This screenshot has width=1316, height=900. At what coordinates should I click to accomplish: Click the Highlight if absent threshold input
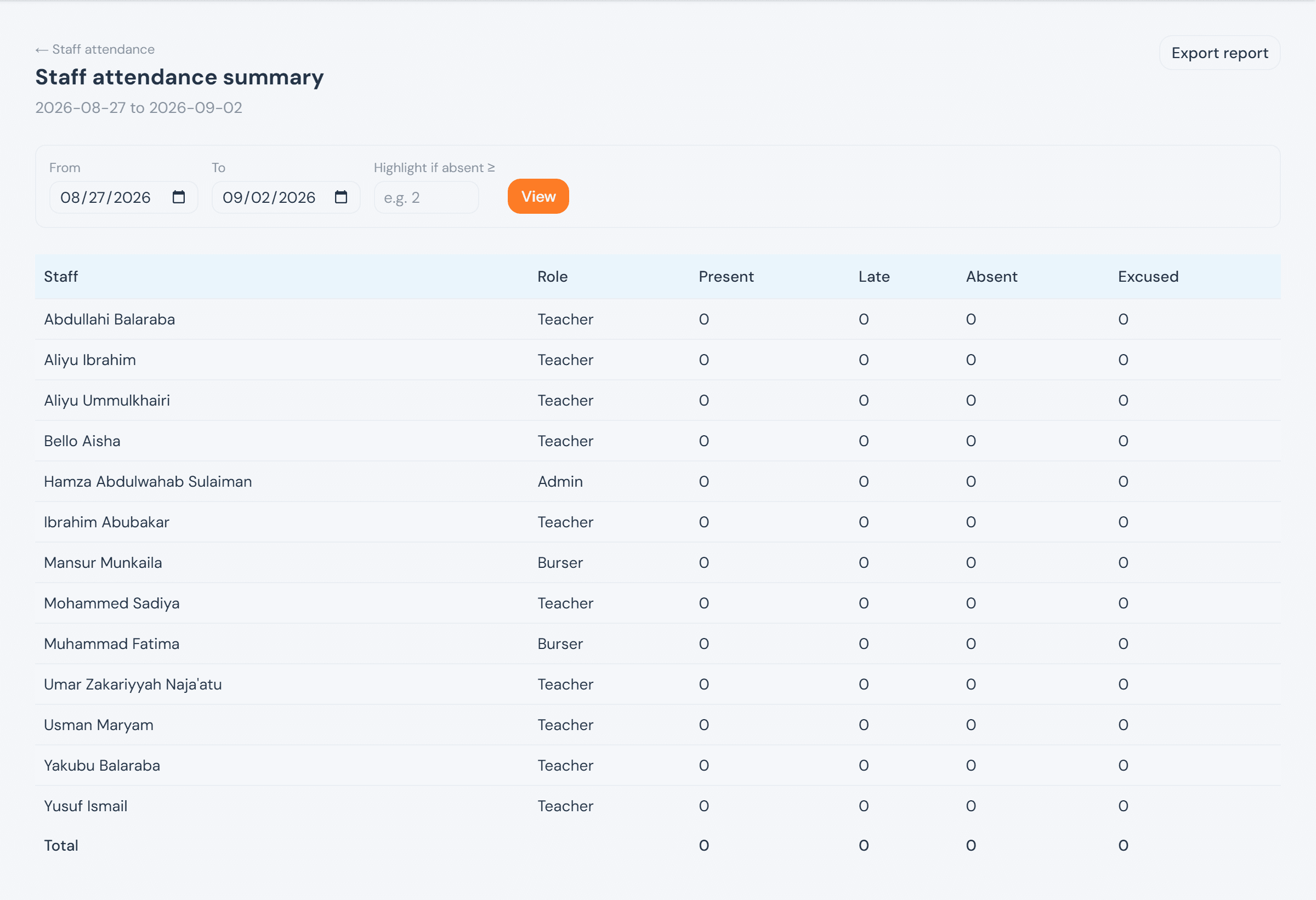point(427,197)
